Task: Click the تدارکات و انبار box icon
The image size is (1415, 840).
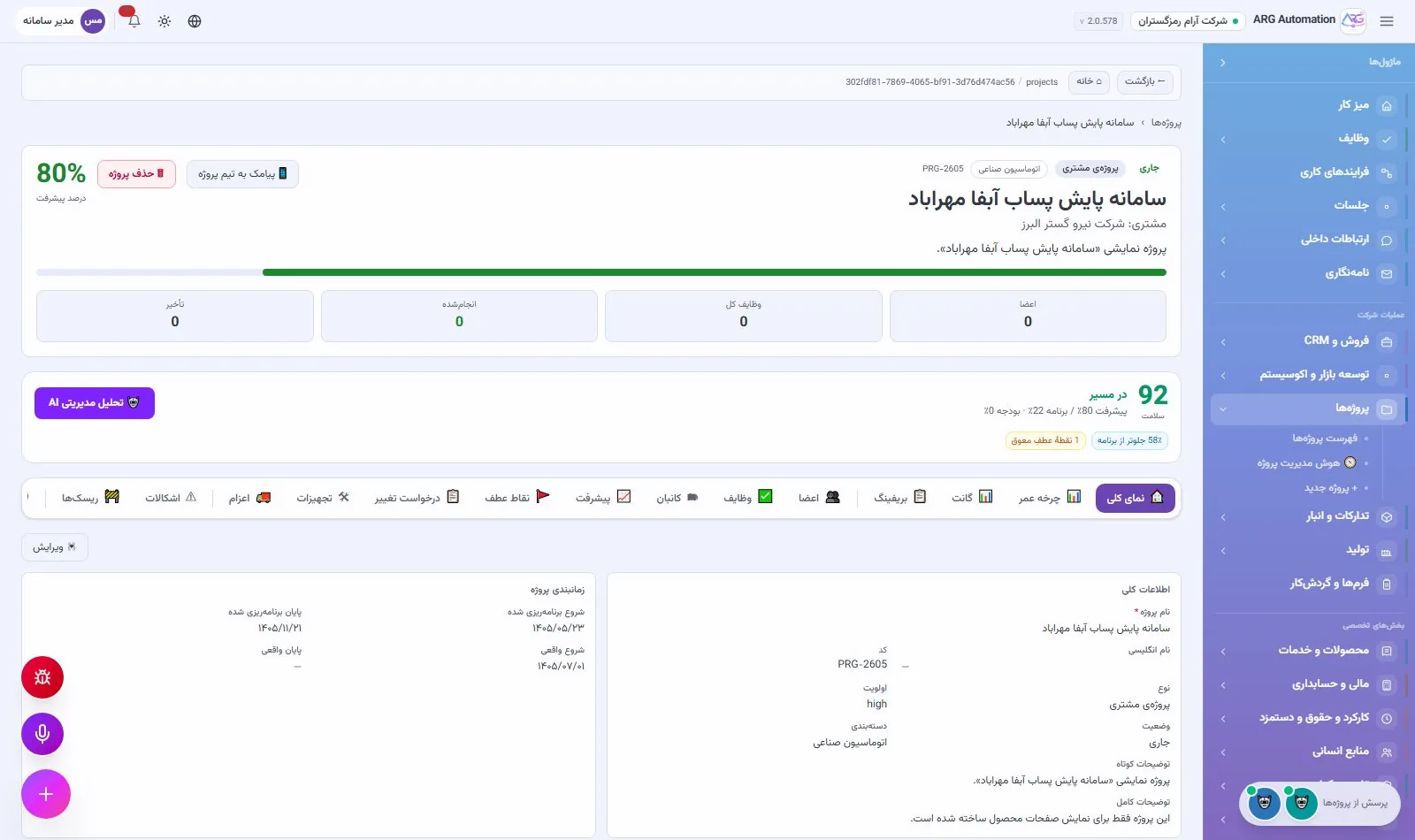Action: click(x=1387, y=516)
